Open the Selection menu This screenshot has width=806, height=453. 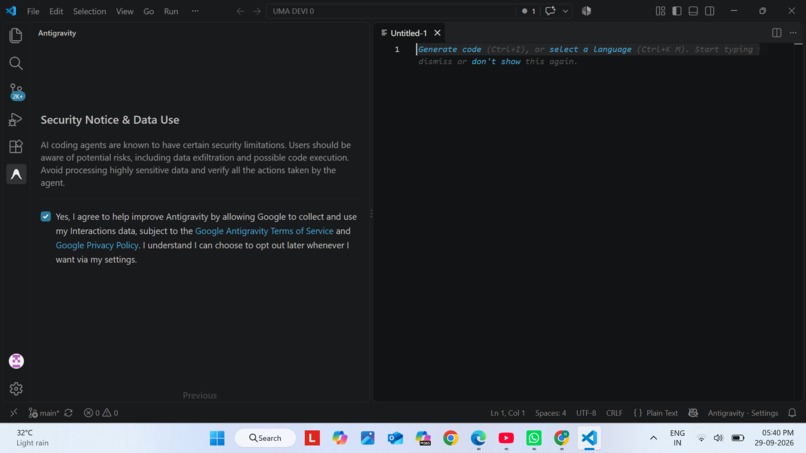[x=89, y=11]
